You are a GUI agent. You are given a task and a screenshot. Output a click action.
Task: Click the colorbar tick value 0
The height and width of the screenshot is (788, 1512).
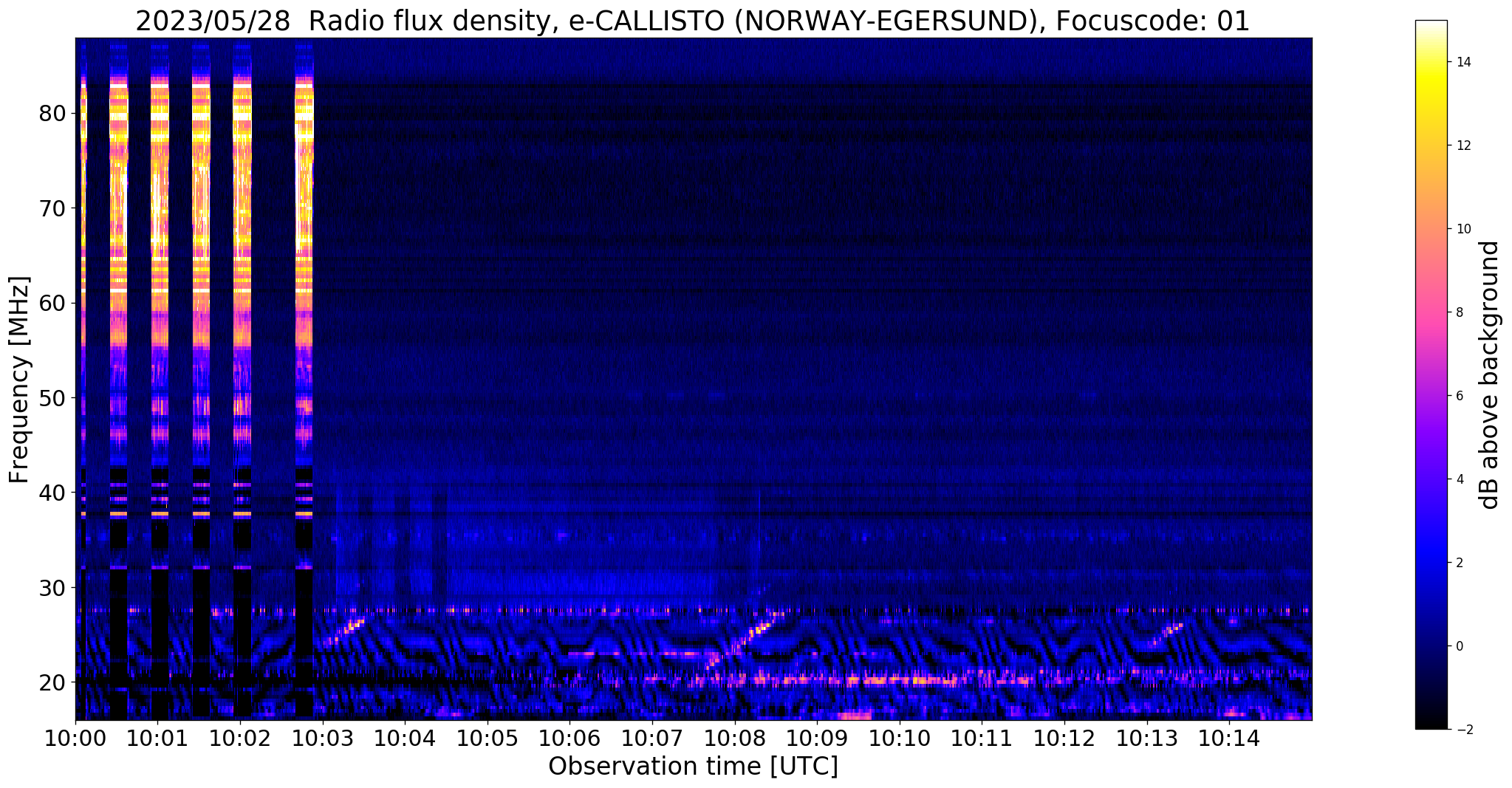pyautogui.click(x=1460, y=646)
